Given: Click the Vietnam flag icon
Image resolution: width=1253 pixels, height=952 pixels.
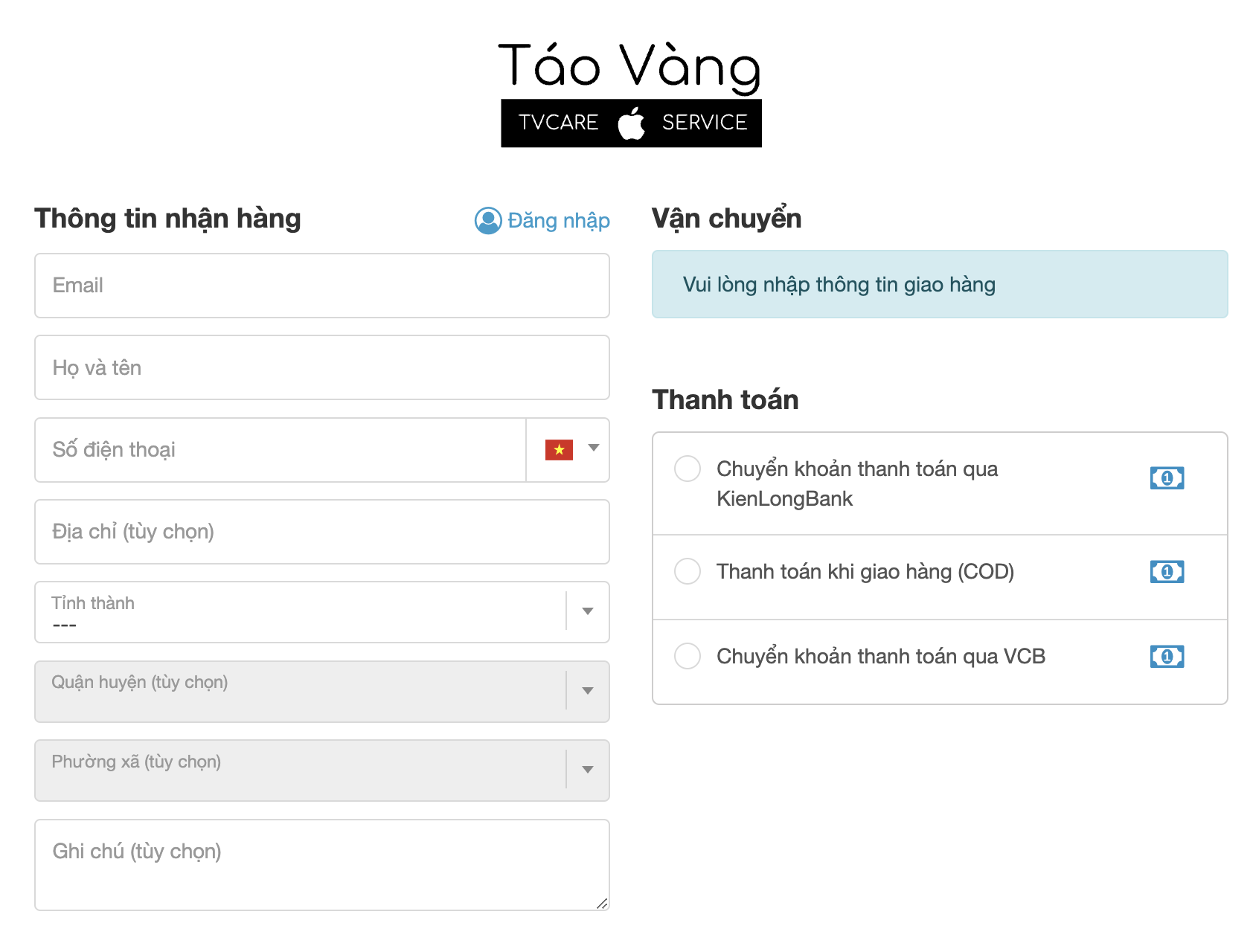Looking at the screenshot, I should pyautogui.click(x=559, y=450).
